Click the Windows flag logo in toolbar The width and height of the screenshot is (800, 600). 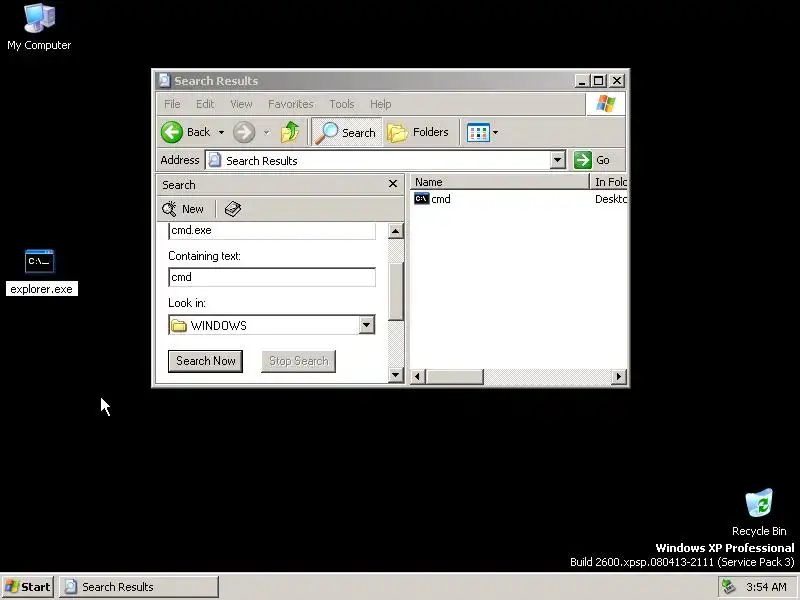[x=606, y=104]
